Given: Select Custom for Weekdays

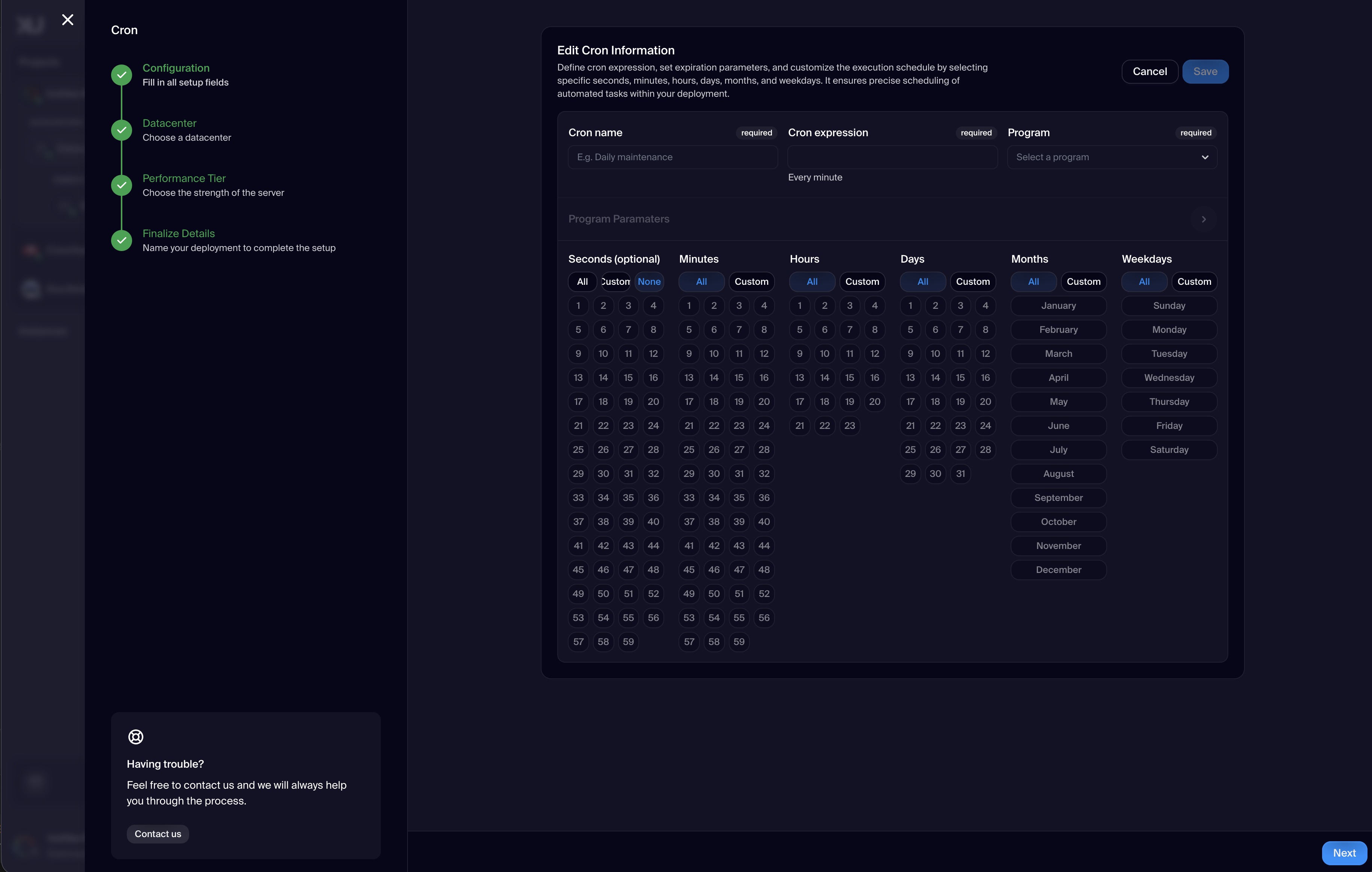Looking at the screenshot, I should (1194, 281).
